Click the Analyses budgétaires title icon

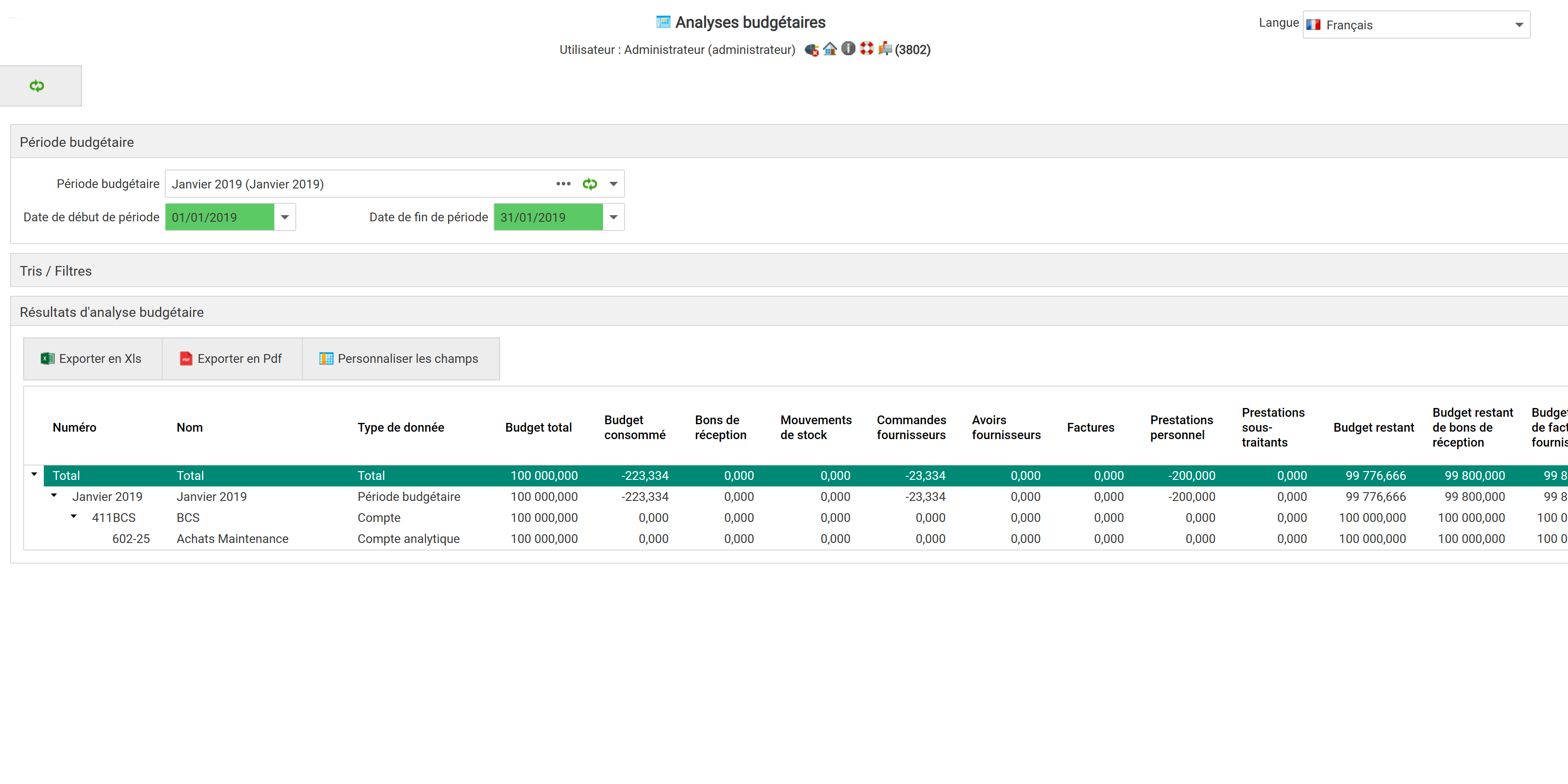pyautogui.click(x=663, y=22)
